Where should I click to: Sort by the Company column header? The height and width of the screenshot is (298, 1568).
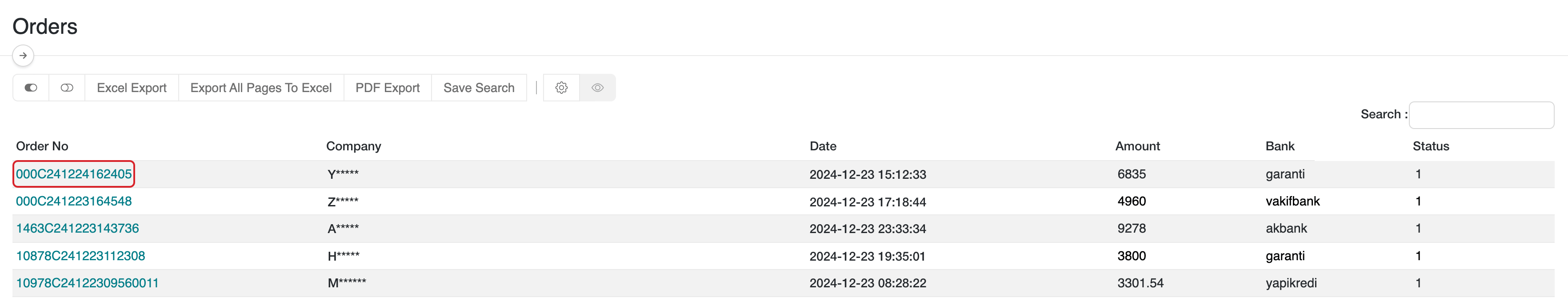(x=353, y=146)
